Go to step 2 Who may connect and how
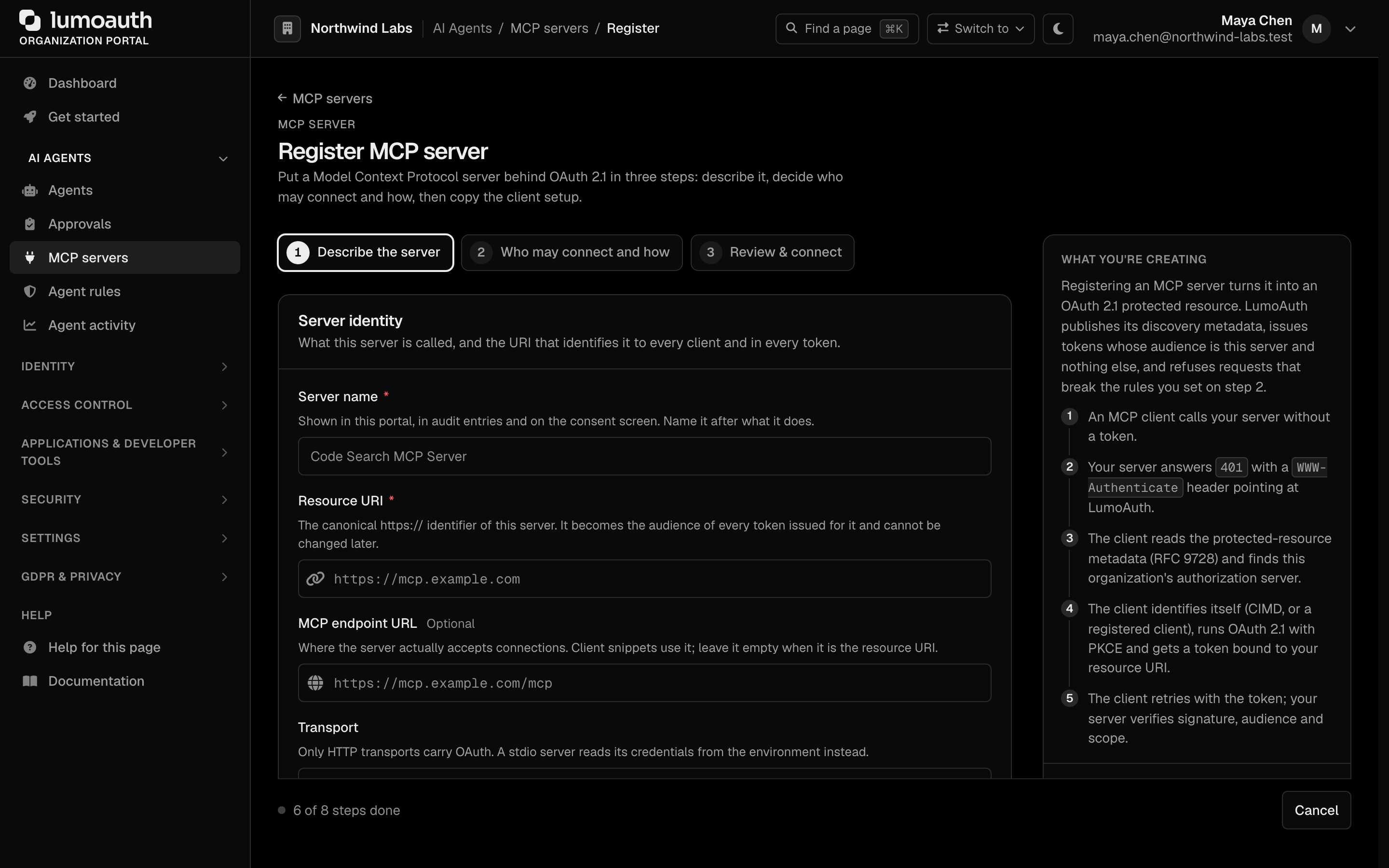1389x868 pixels. point(572,253)
